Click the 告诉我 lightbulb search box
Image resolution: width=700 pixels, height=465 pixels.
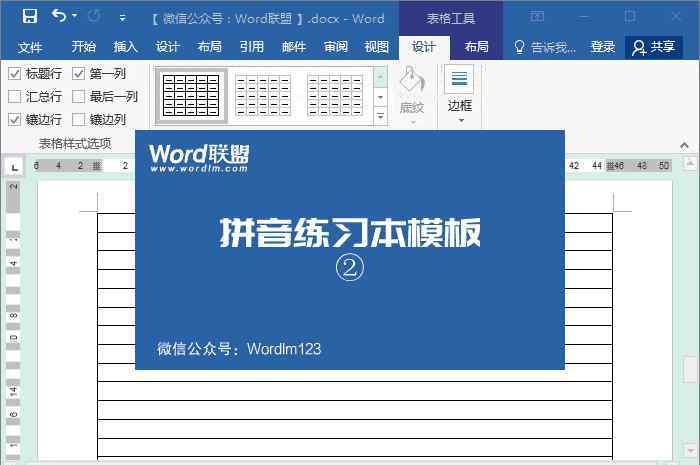tap(545, 47)
